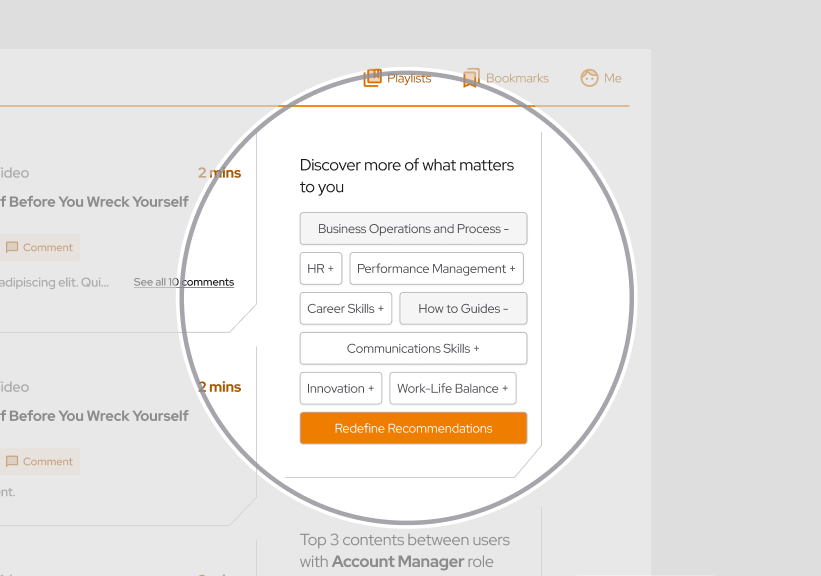Add the HR topic tag

tap(320, 269)
